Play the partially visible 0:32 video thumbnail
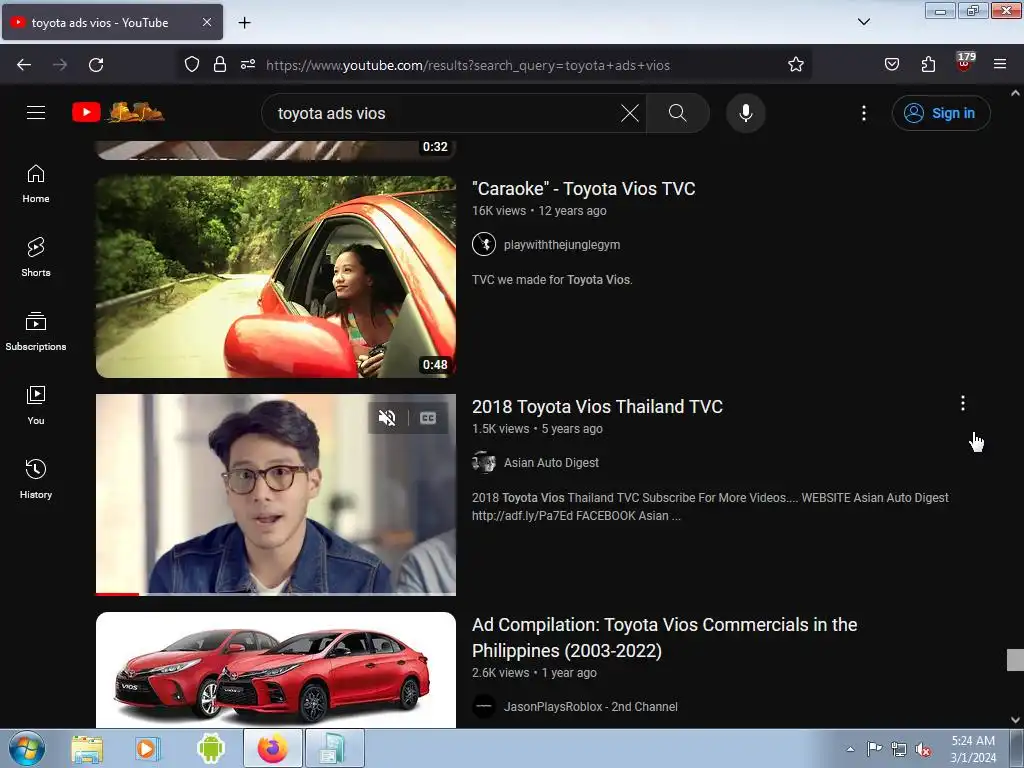 click(x=276, y=150)
